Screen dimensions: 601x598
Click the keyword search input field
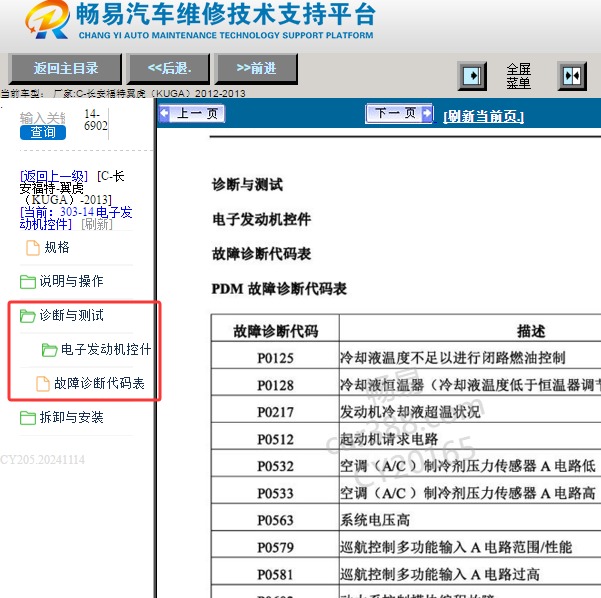43,118
